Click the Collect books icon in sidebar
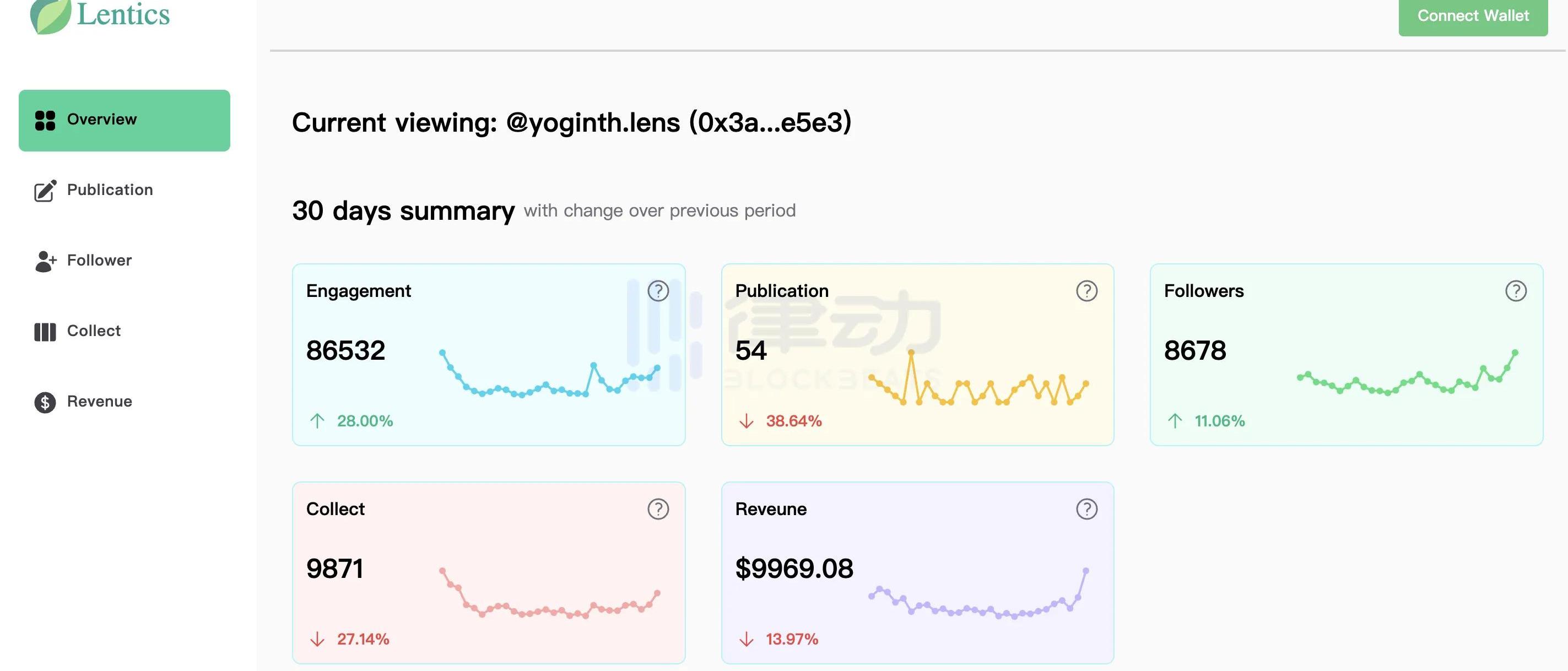The height and width of the screenshot is (671, 1568). [x=45, y=332]
